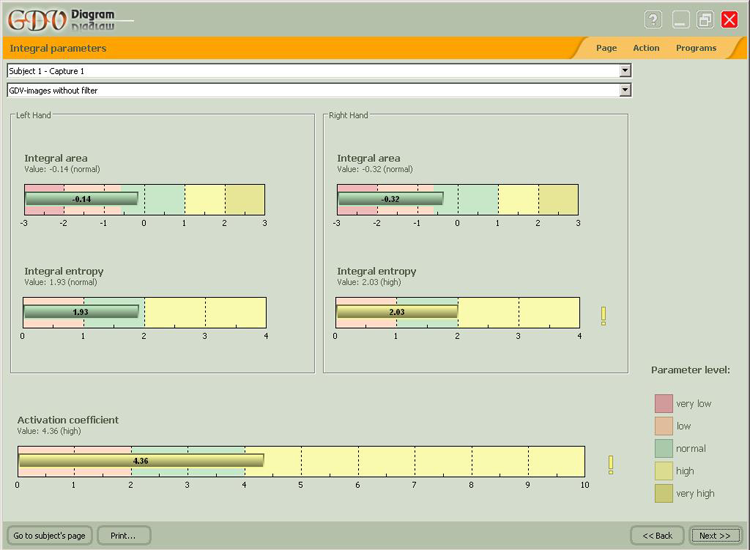
Task: Click Go to subject's page button
Action: point(50,535)
